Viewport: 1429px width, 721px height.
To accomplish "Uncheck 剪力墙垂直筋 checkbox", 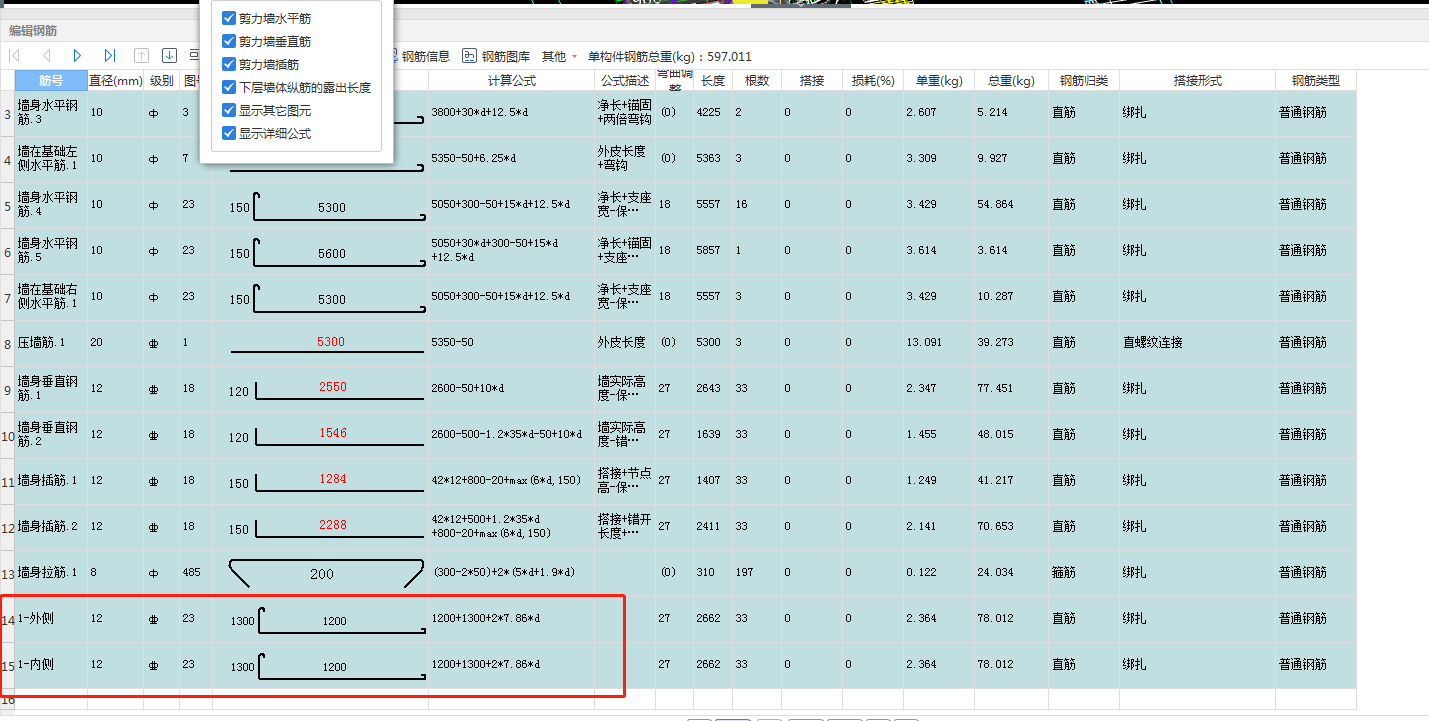I will (x=229, y=41).
